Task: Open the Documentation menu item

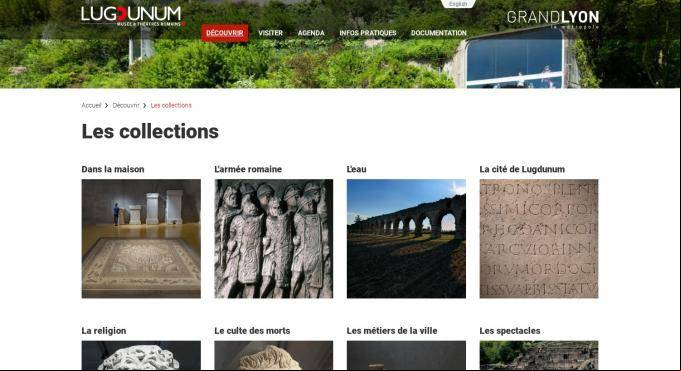Action: (x=439, y=33)
